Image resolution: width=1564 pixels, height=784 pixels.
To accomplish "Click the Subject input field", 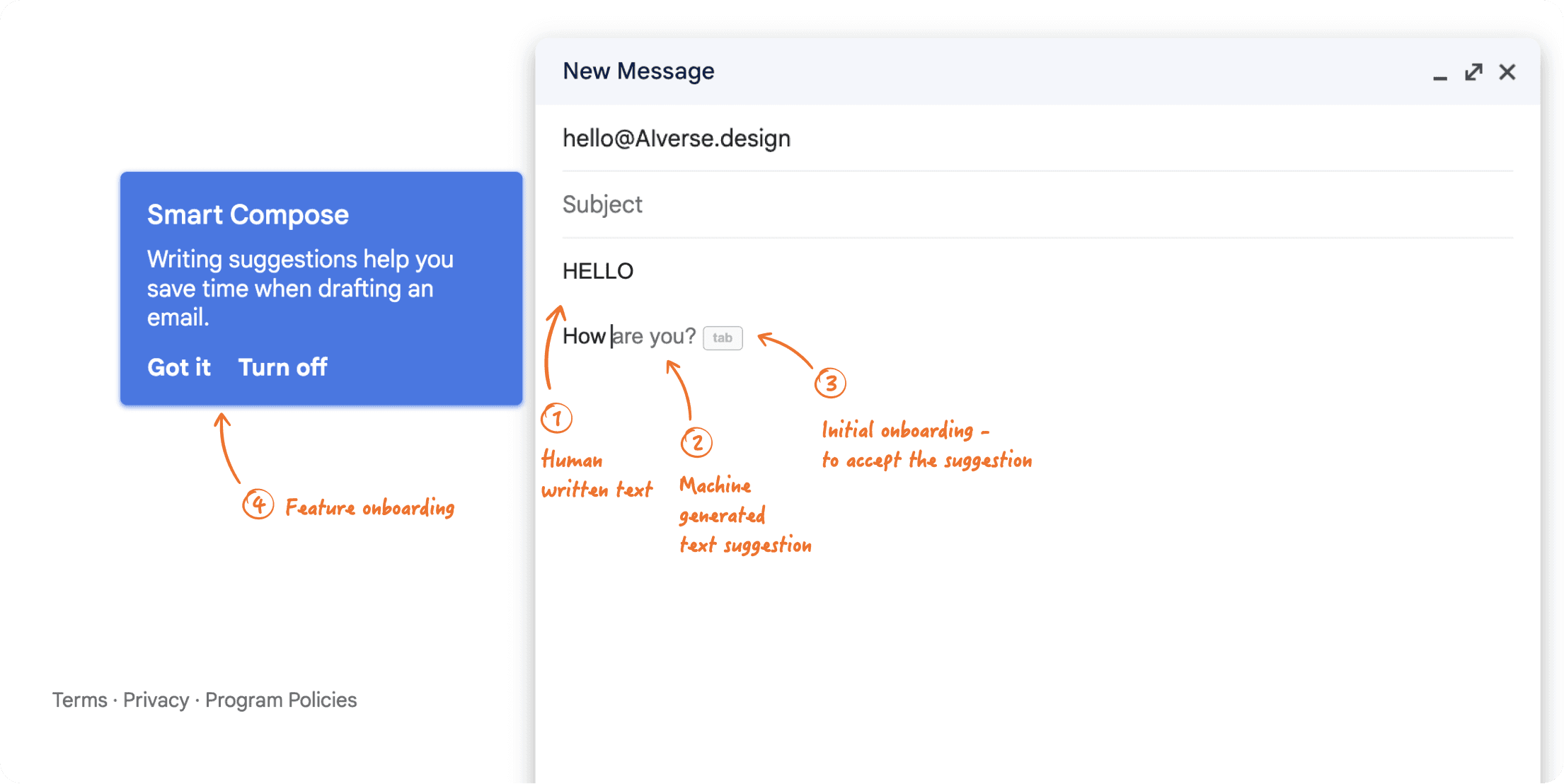I will 602,204.
